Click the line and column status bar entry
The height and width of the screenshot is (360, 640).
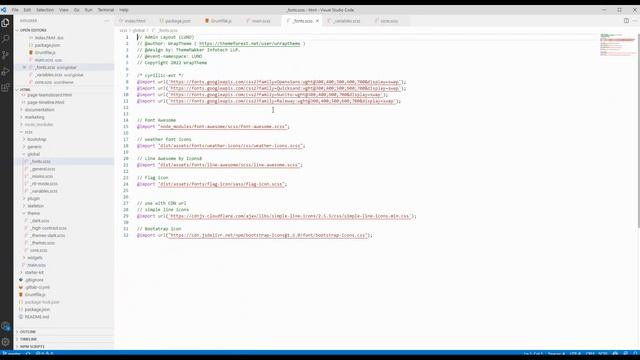tap(533, 354)
